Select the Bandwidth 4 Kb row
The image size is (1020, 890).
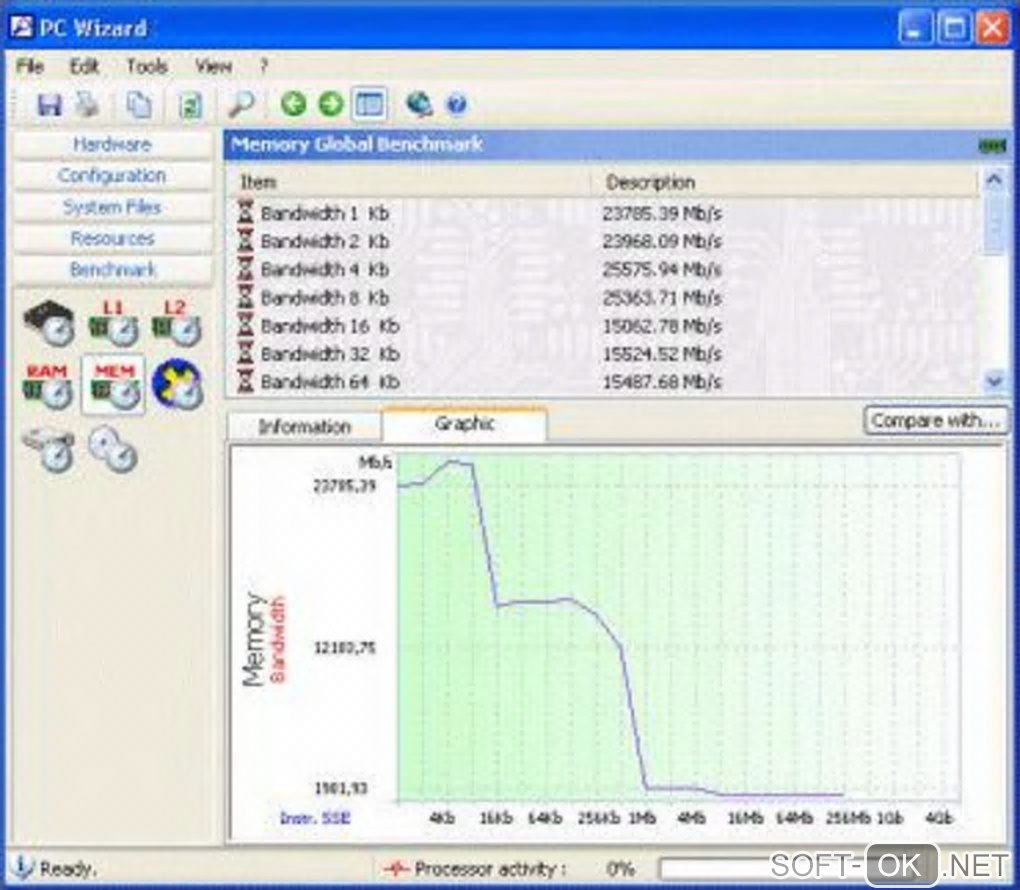pyautogui.click(x=602, y=269)
